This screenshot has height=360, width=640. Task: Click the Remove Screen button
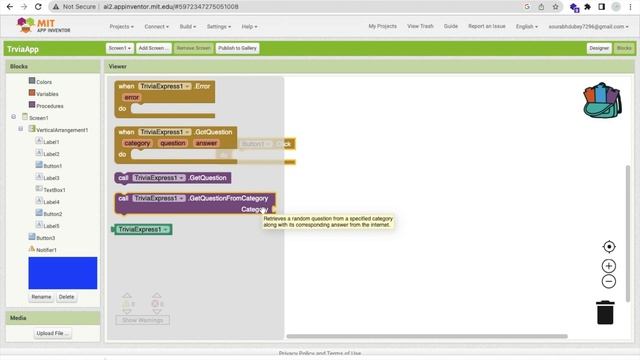click(x=193, y=48)
